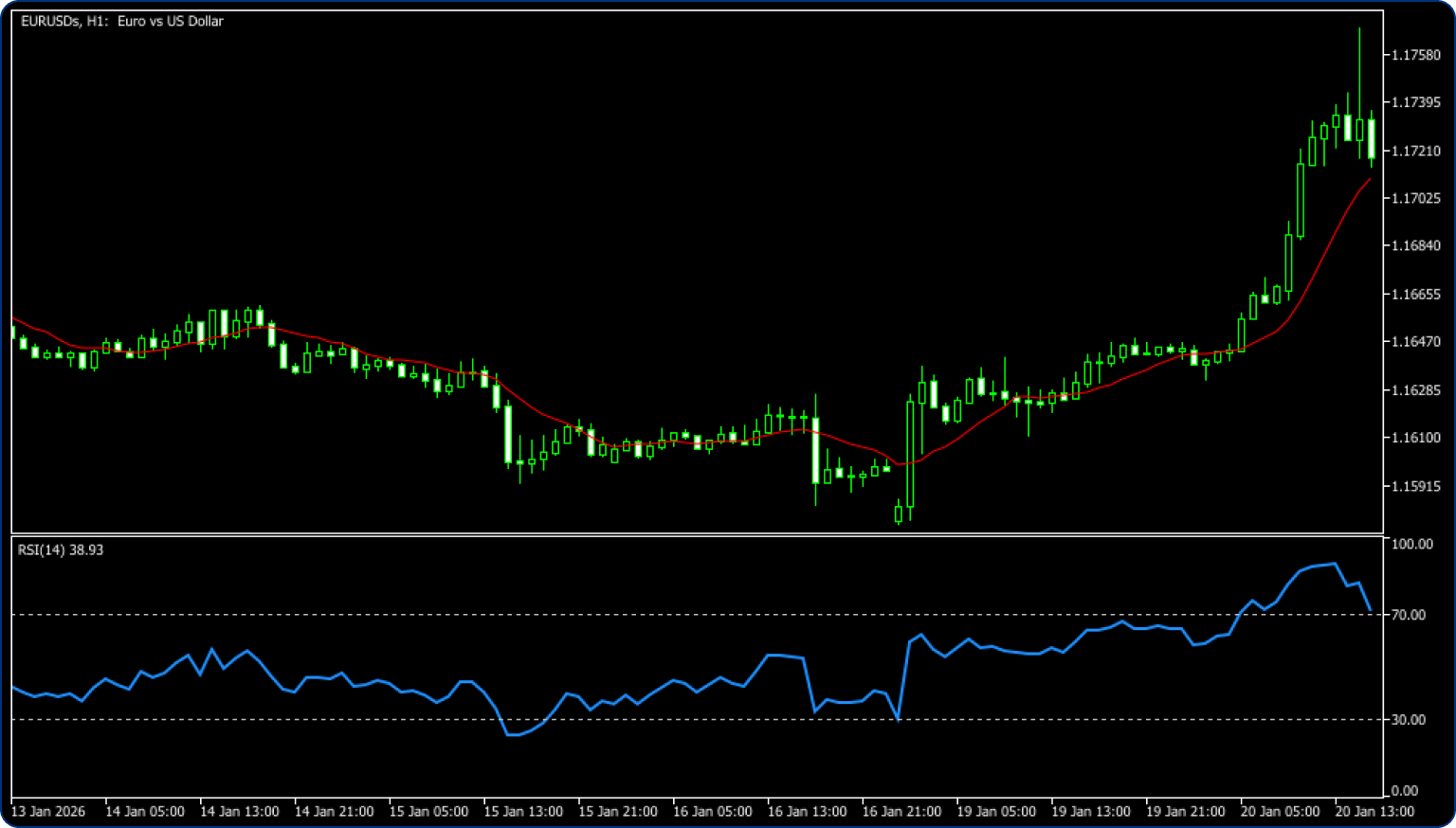The image size is (1456, 828).
Task: Click the 70.00 RSI level label
Action: click(x=1409, y=615)
